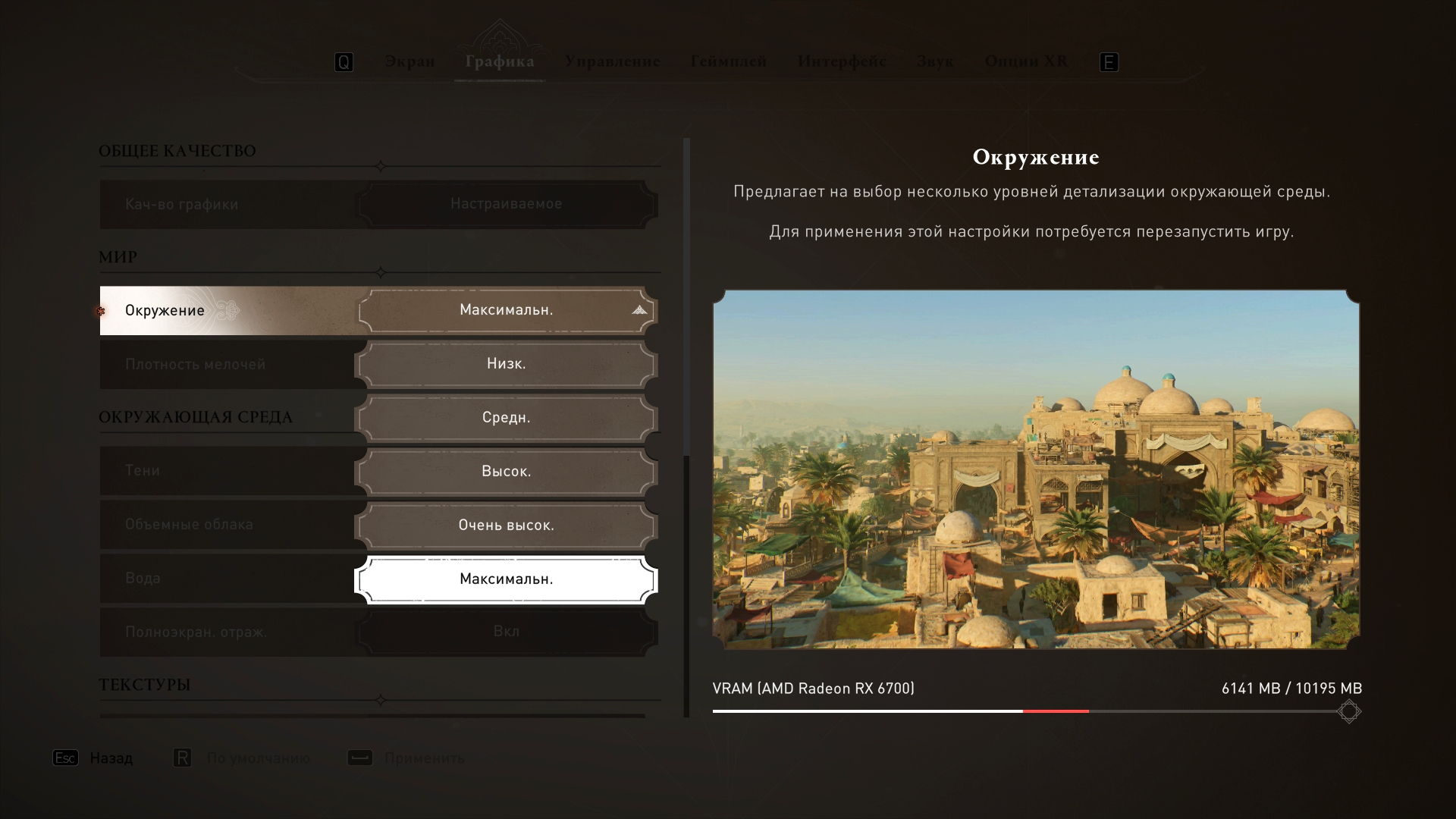Screen dimensions: 1456x819
Task: Switch to the Управление tab
Action: pyautogui.click(x=612, y=61)
